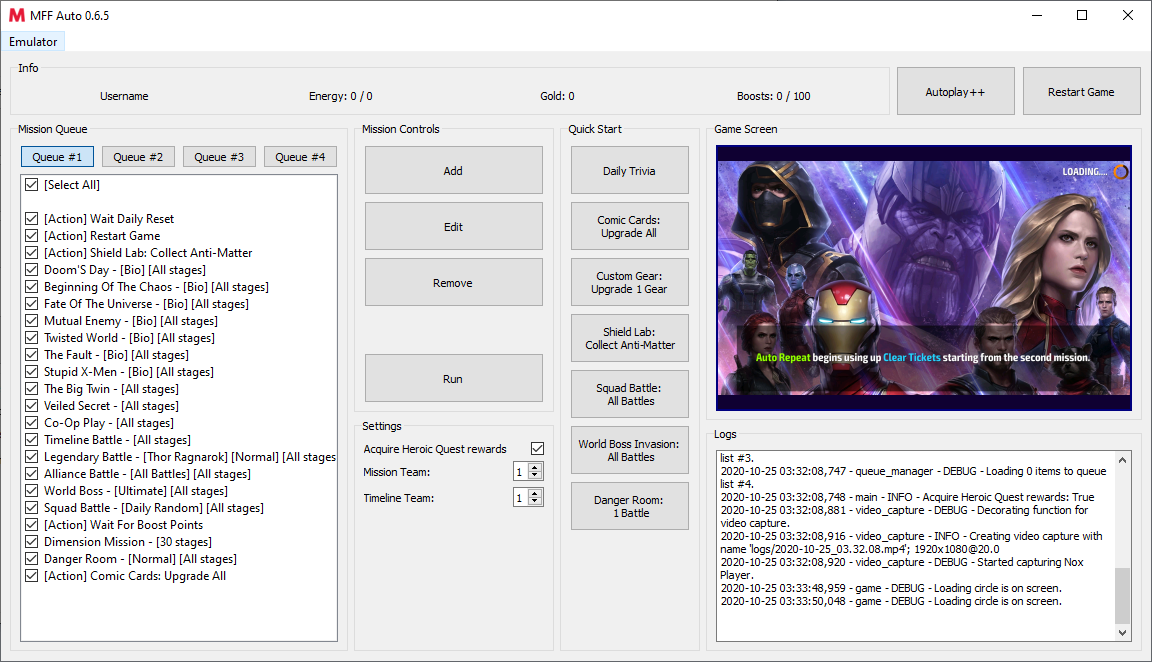Switch to Queue #1 tab

click(57, 156)
